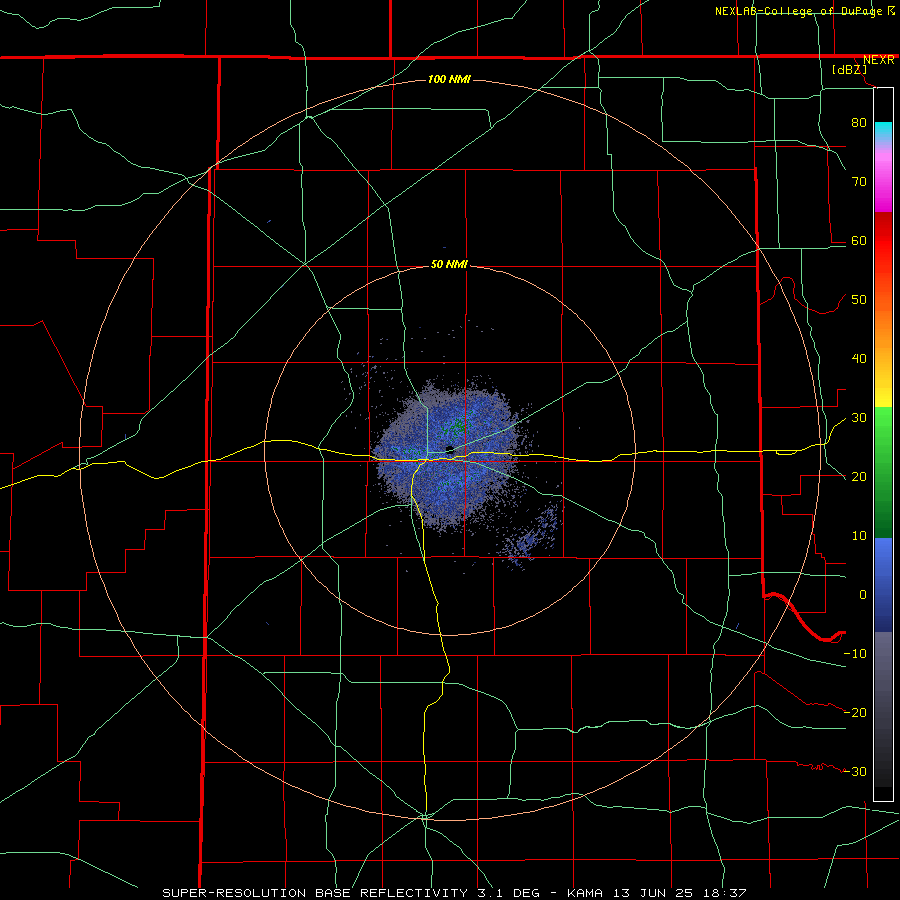Click the -20 value on the dBZ scale
900x900 pixels.
[855, 712]
